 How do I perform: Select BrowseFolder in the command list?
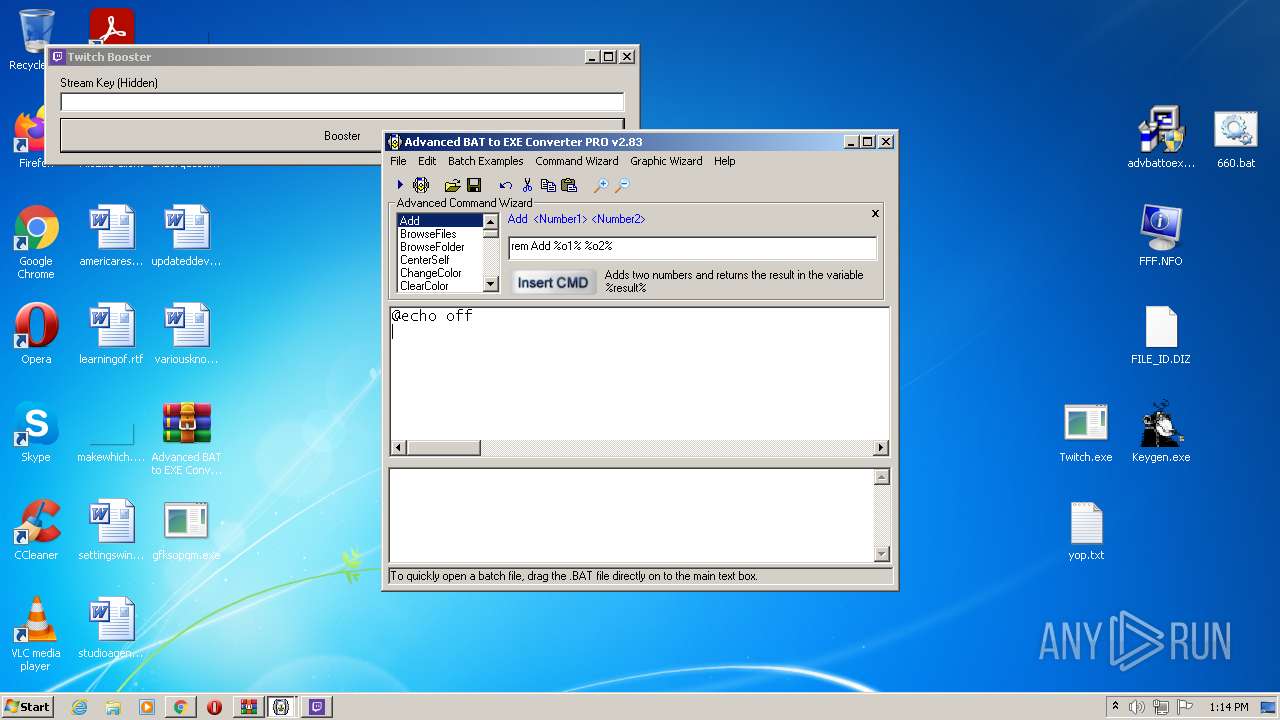point(439,247)
